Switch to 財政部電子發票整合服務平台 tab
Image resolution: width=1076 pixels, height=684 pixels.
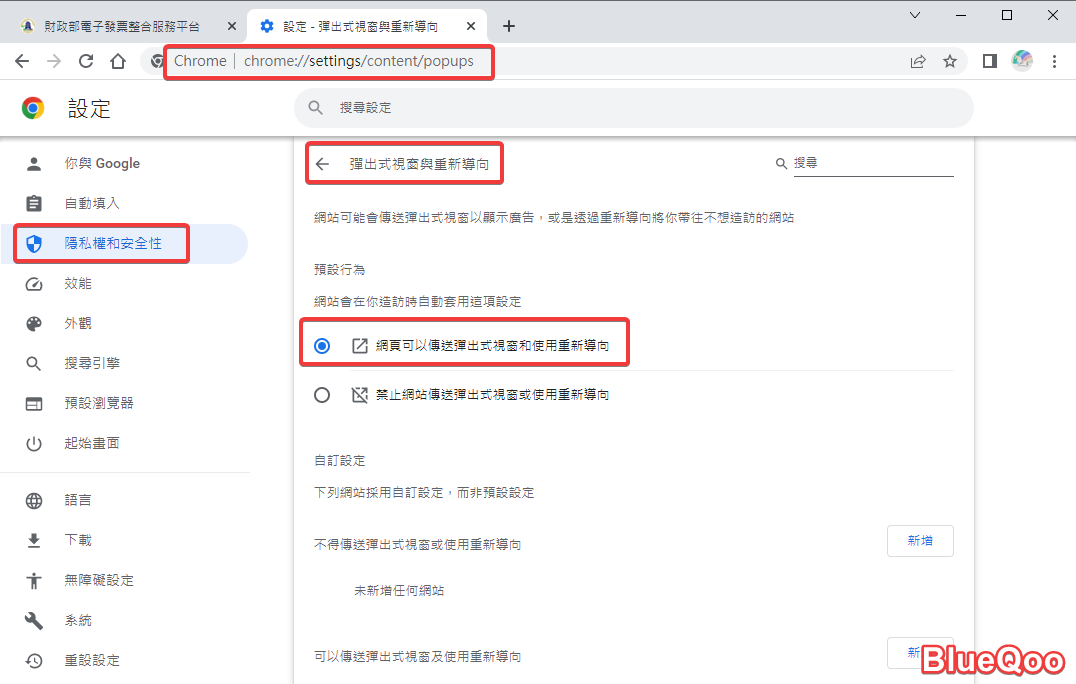click(x=120, y=26)
